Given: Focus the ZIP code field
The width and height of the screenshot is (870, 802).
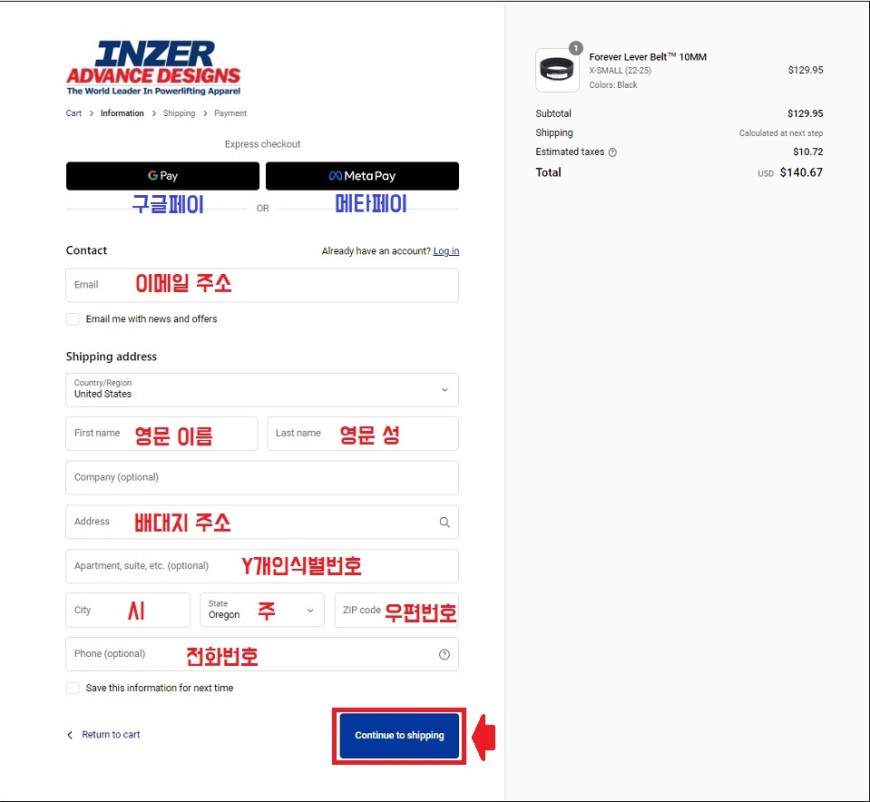Looking at the screenshot, I should (x=397, y=610).
